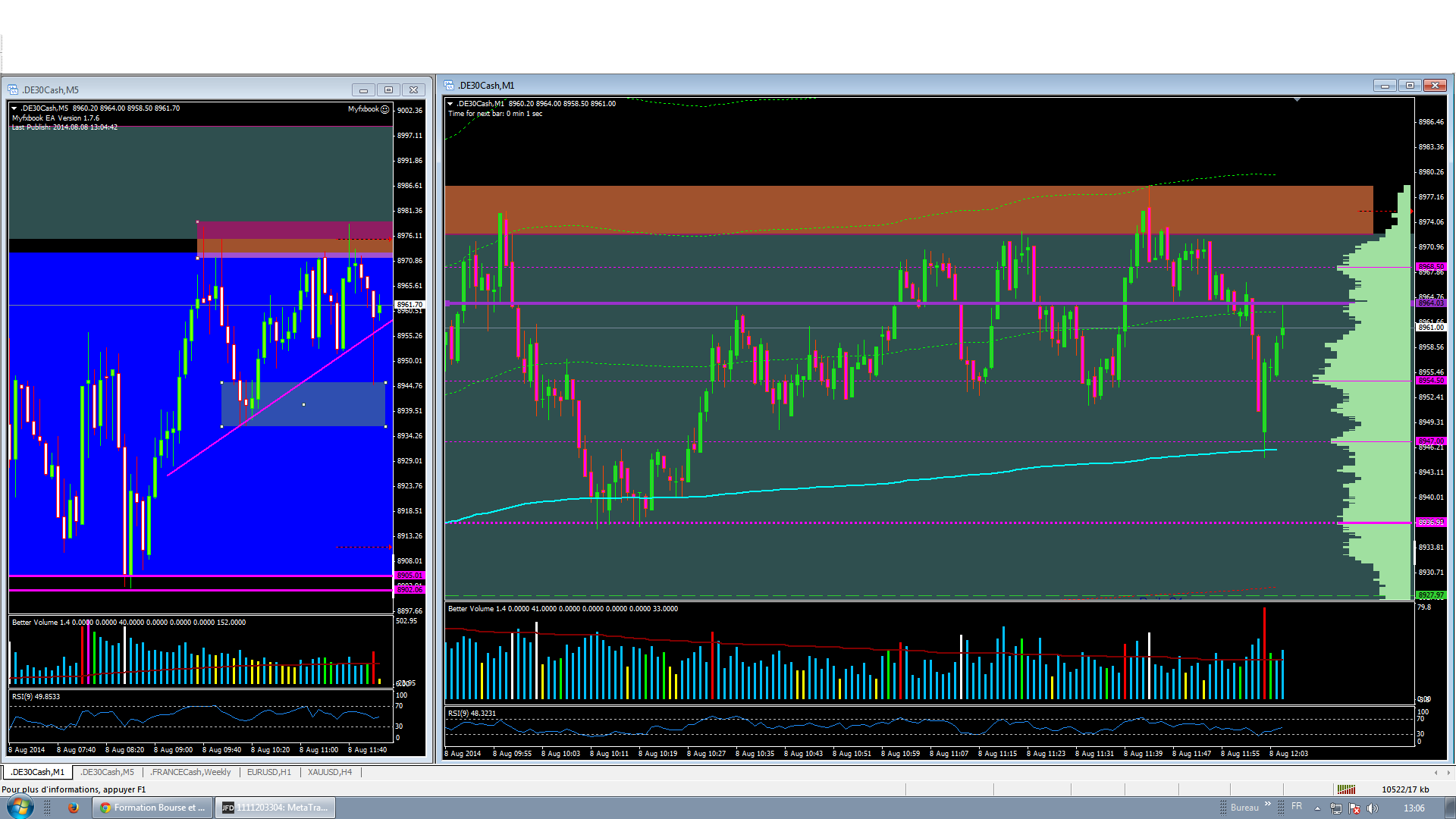Click the FR language indicator
Screen dimensions: 1456x819
pos(1297,807)
